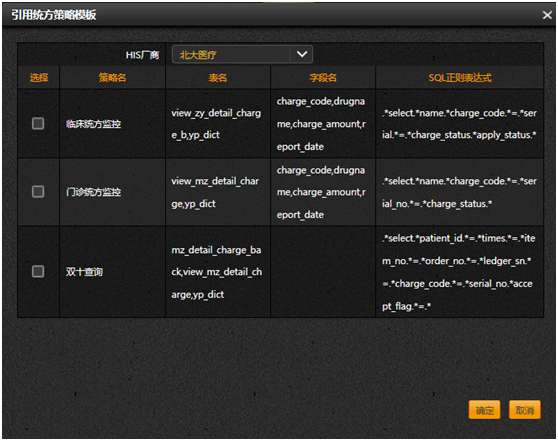Check the 临床统方监控 row checkbox
This screenshot has width=558, height=441.
point(38,124)
